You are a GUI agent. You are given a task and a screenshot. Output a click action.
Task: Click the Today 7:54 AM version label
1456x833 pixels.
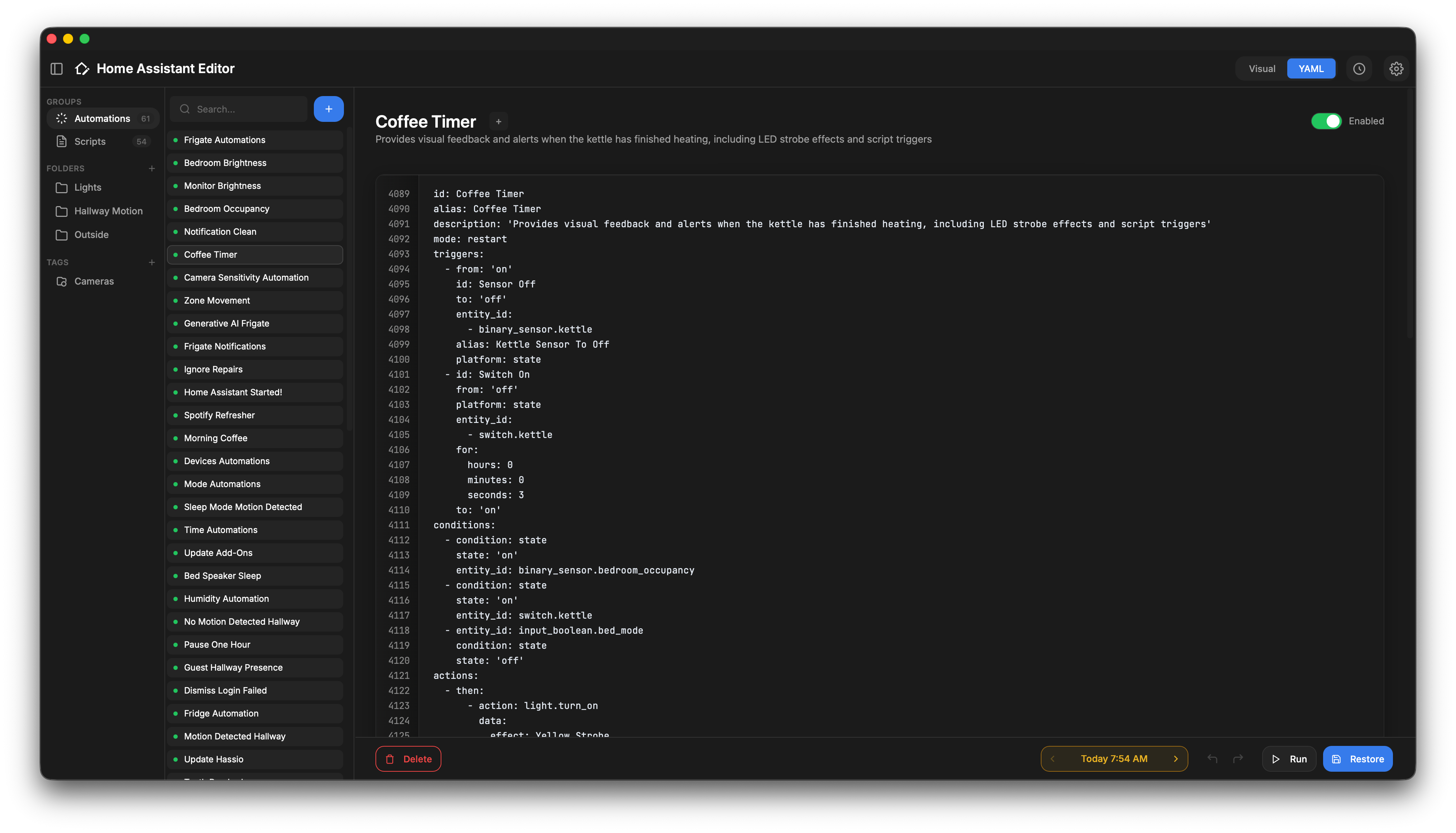[x=1113, y=758]
